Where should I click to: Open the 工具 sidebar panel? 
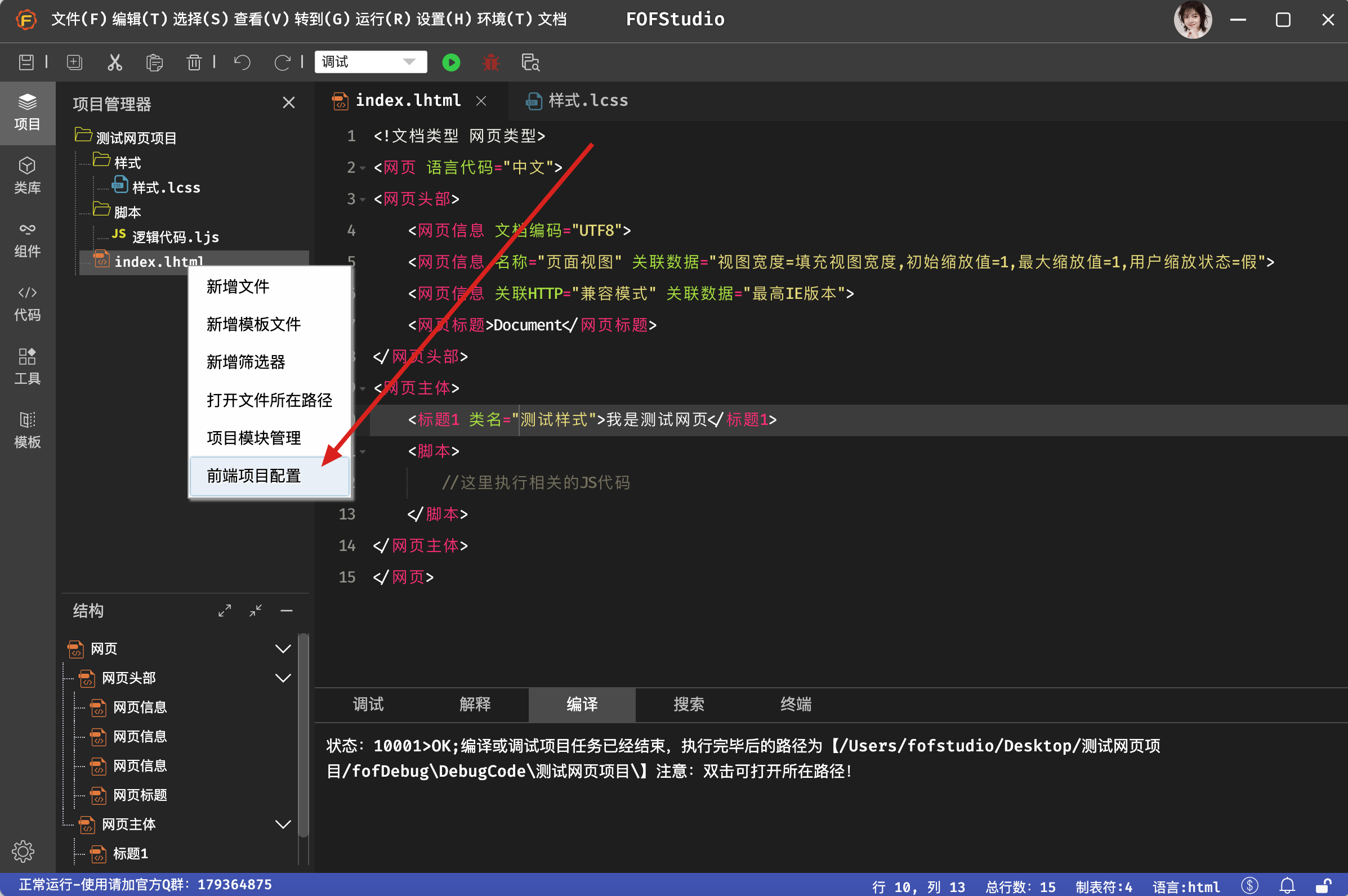coord(28,367)
